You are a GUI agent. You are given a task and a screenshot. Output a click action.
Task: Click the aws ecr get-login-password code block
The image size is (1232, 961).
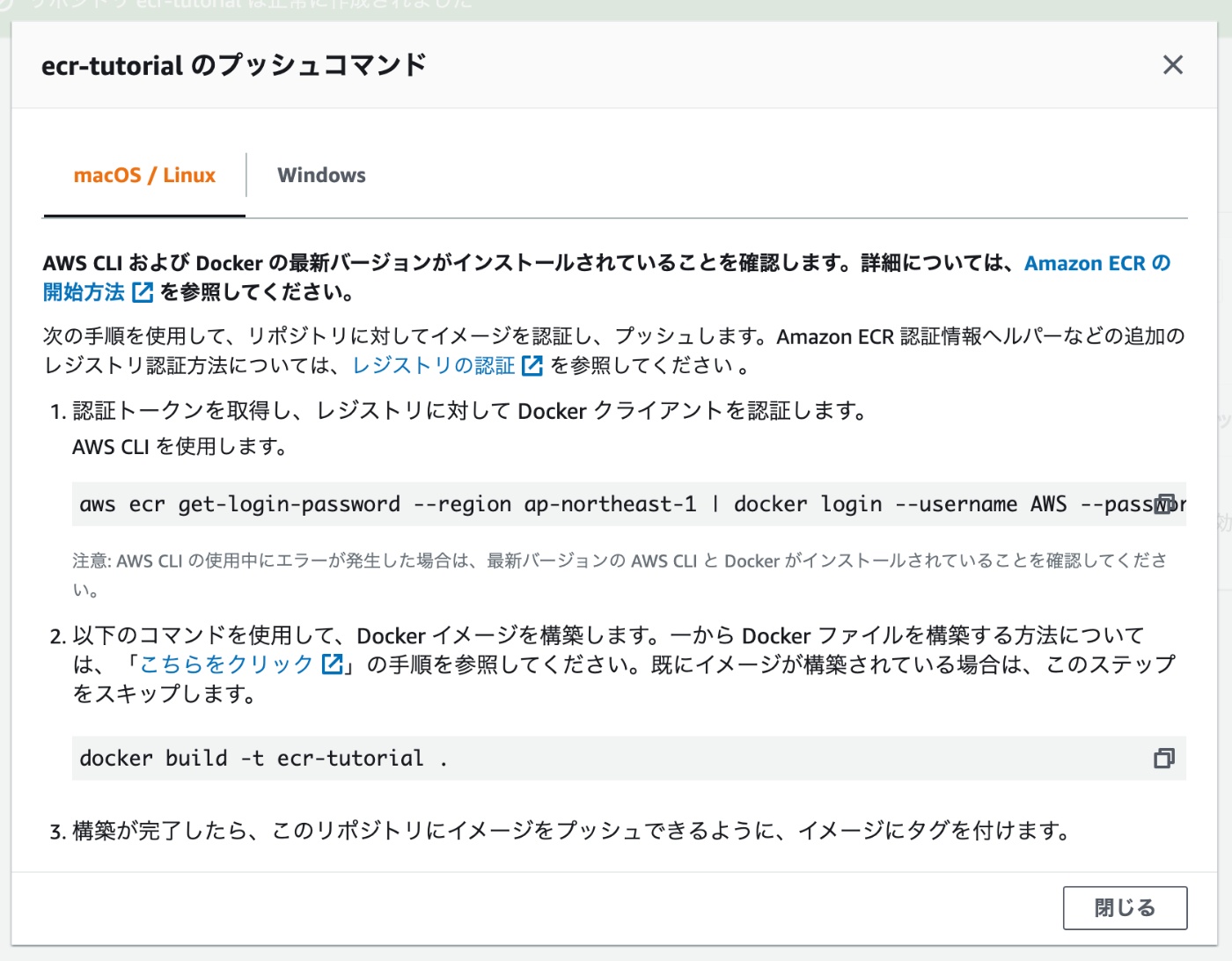(528, 503)
